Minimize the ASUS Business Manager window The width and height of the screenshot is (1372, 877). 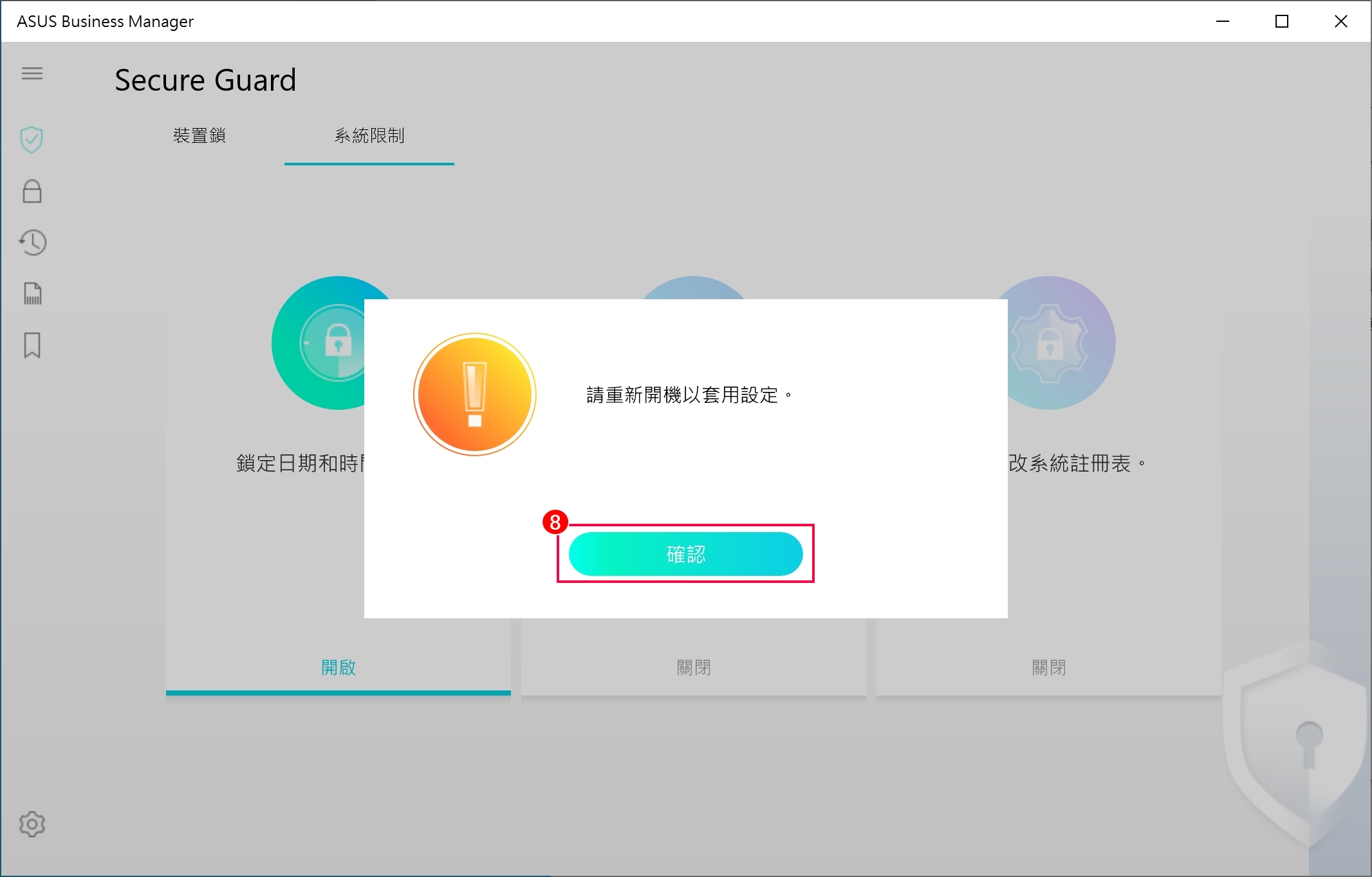(1223, 21)
